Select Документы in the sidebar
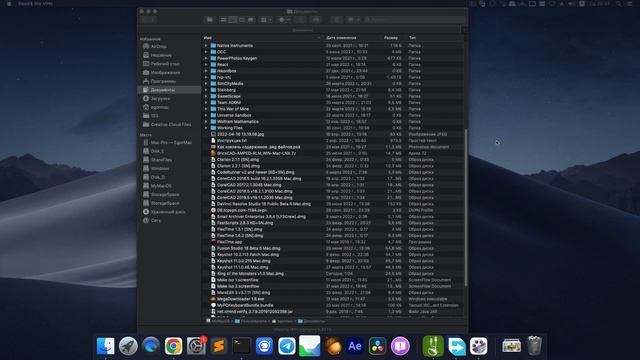Screen dimensions: 640x360 click(170, 89)
